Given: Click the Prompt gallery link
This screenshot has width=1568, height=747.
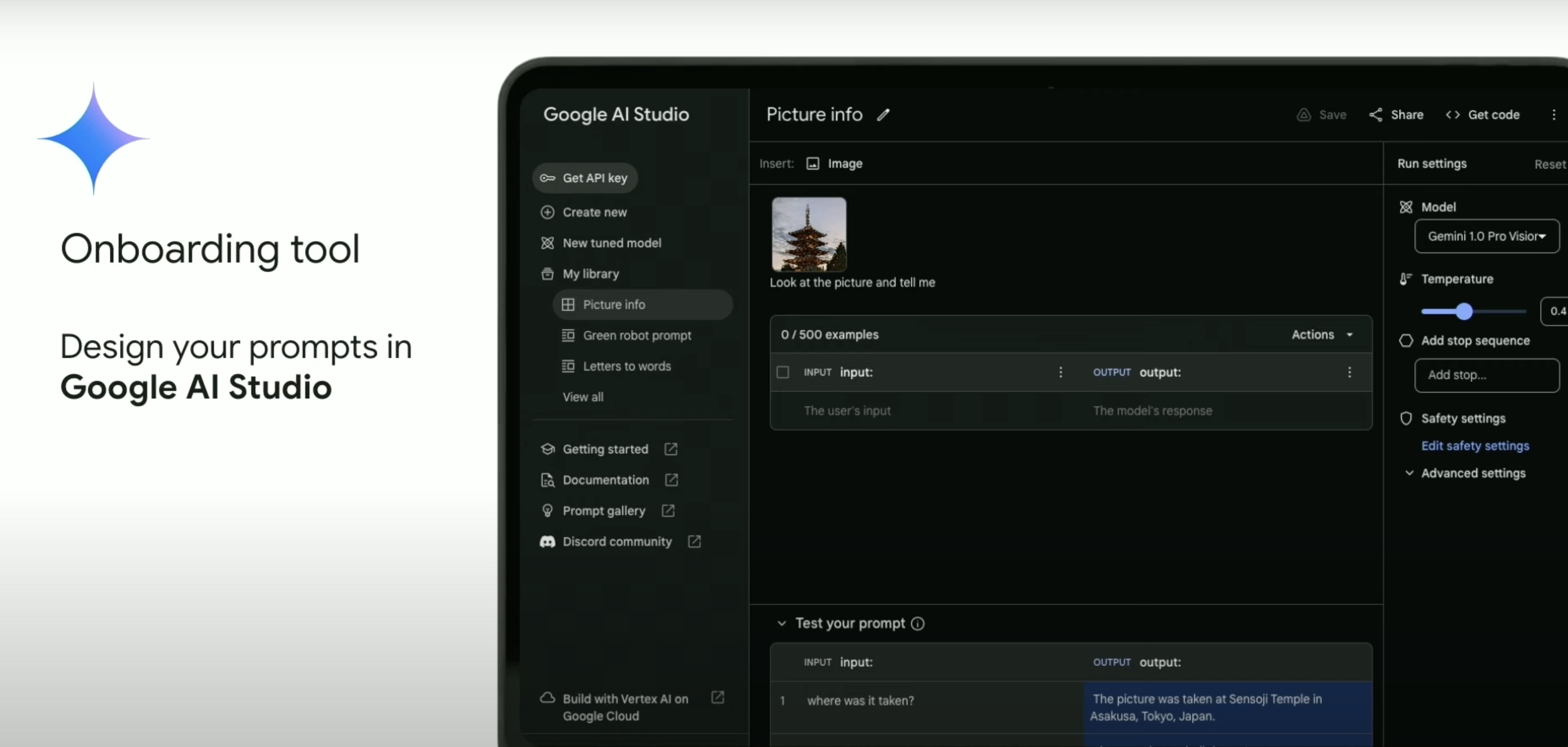Looking at the screenshot, I should [x=604, y=511].
